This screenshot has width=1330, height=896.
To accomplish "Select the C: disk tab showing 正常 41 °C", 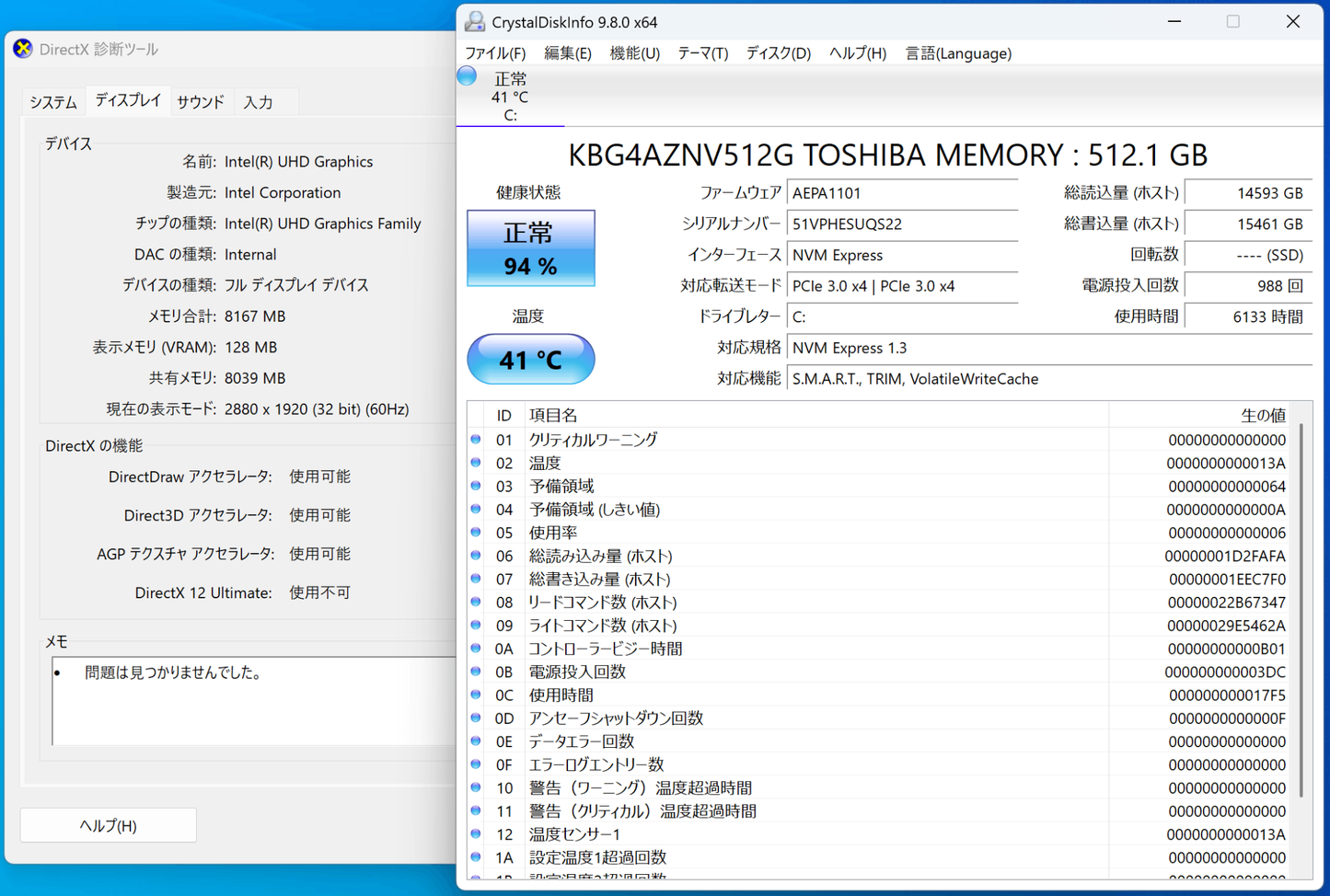I will (x=511, y=97).
